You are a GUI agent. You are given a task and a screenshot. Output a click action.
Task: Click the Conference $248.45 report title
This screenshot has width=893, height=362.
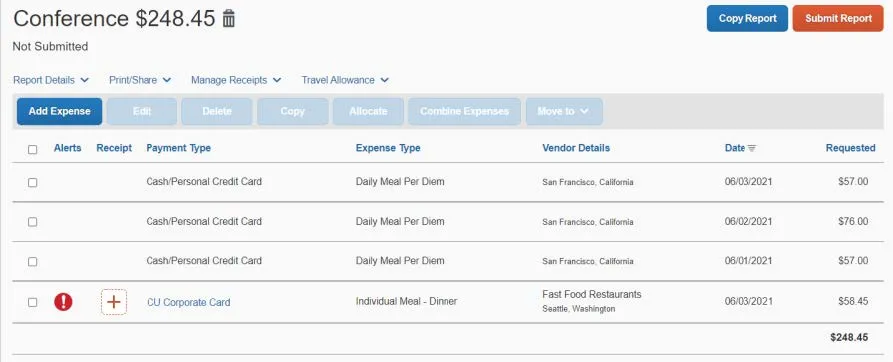click(114, 19)
